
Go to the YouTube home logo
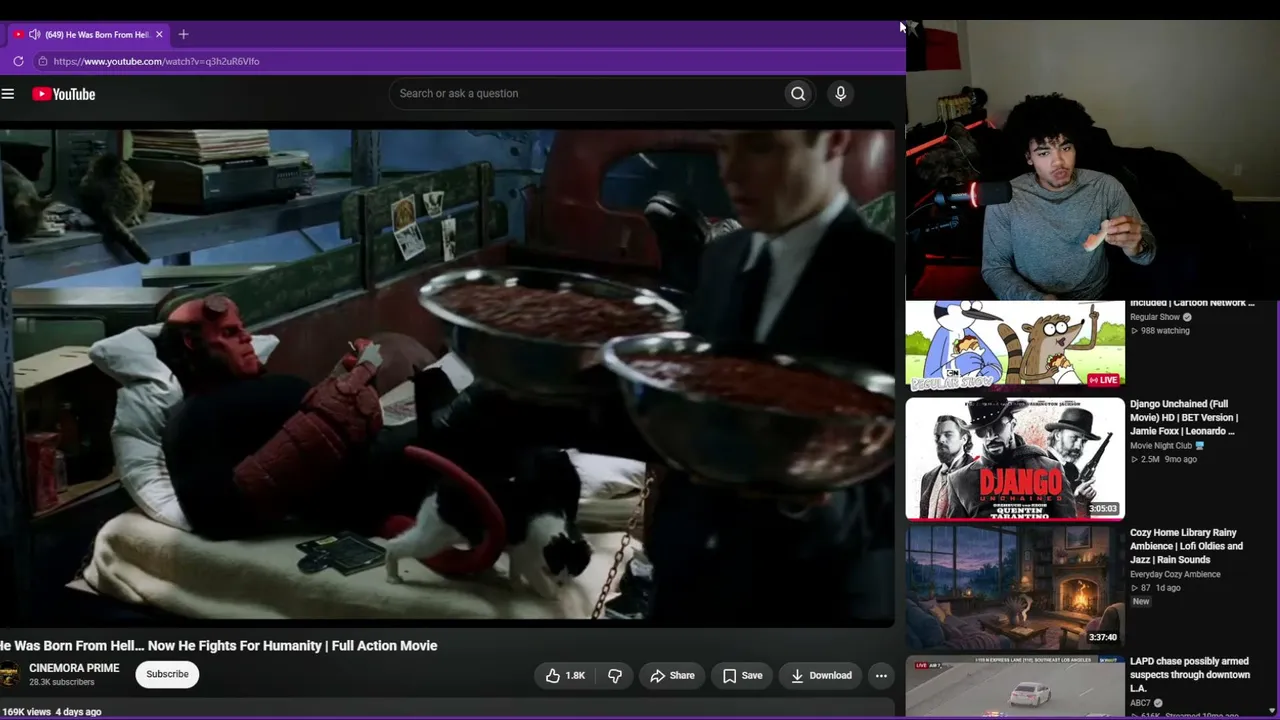pos(63,94)
